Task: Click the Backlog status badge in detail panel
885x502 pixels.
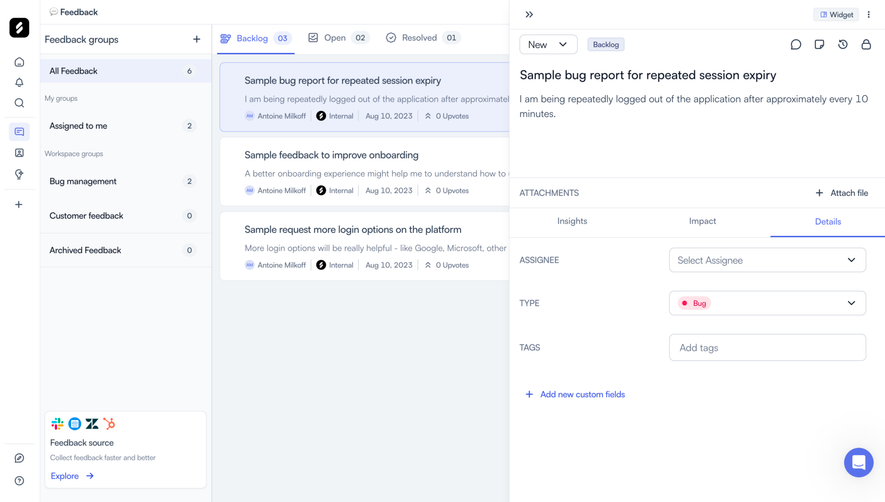Action: [606, 45]
